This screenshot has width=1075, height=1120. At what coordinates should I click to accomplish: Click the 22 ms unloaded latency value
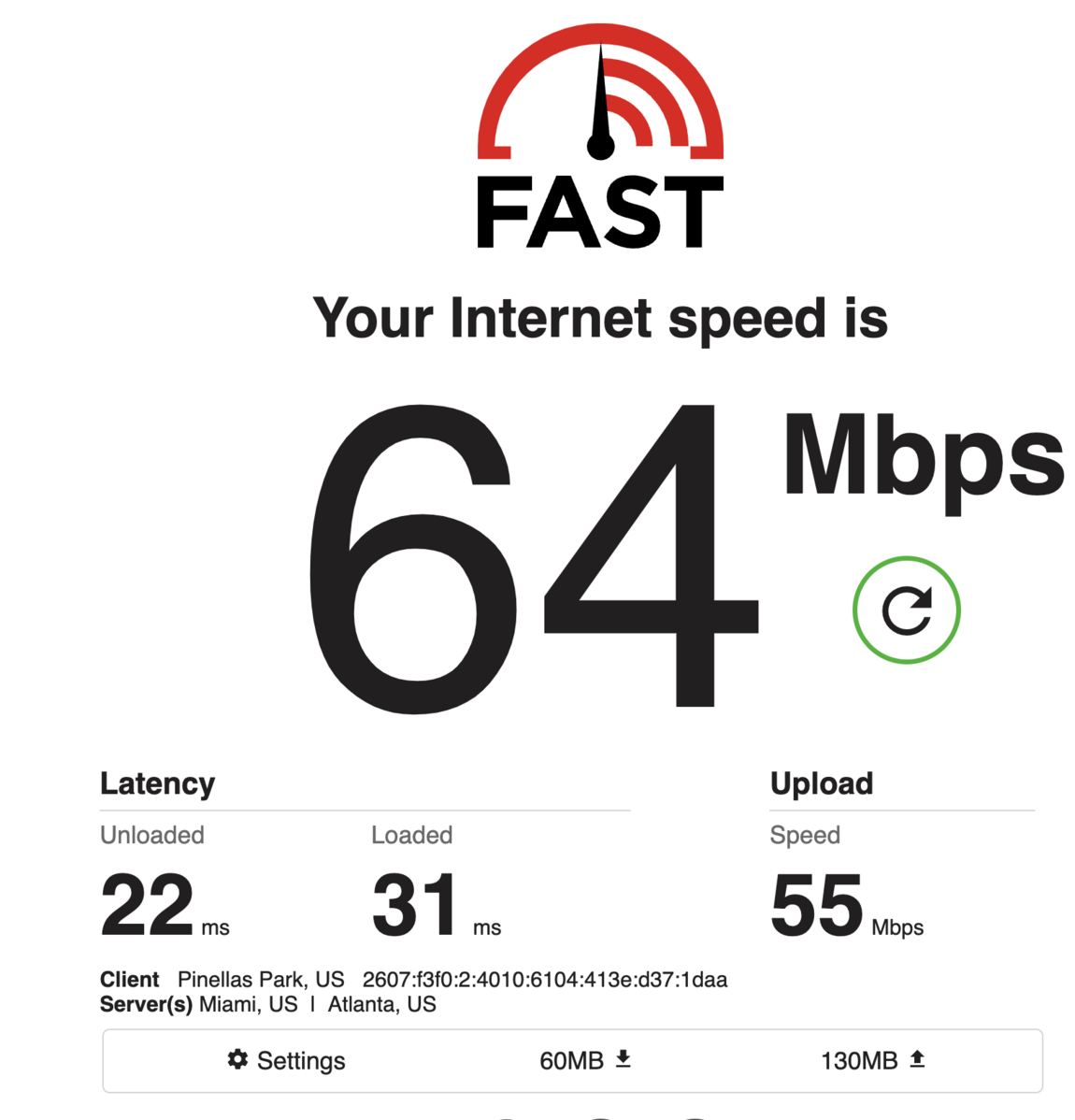tap(165, 905)
